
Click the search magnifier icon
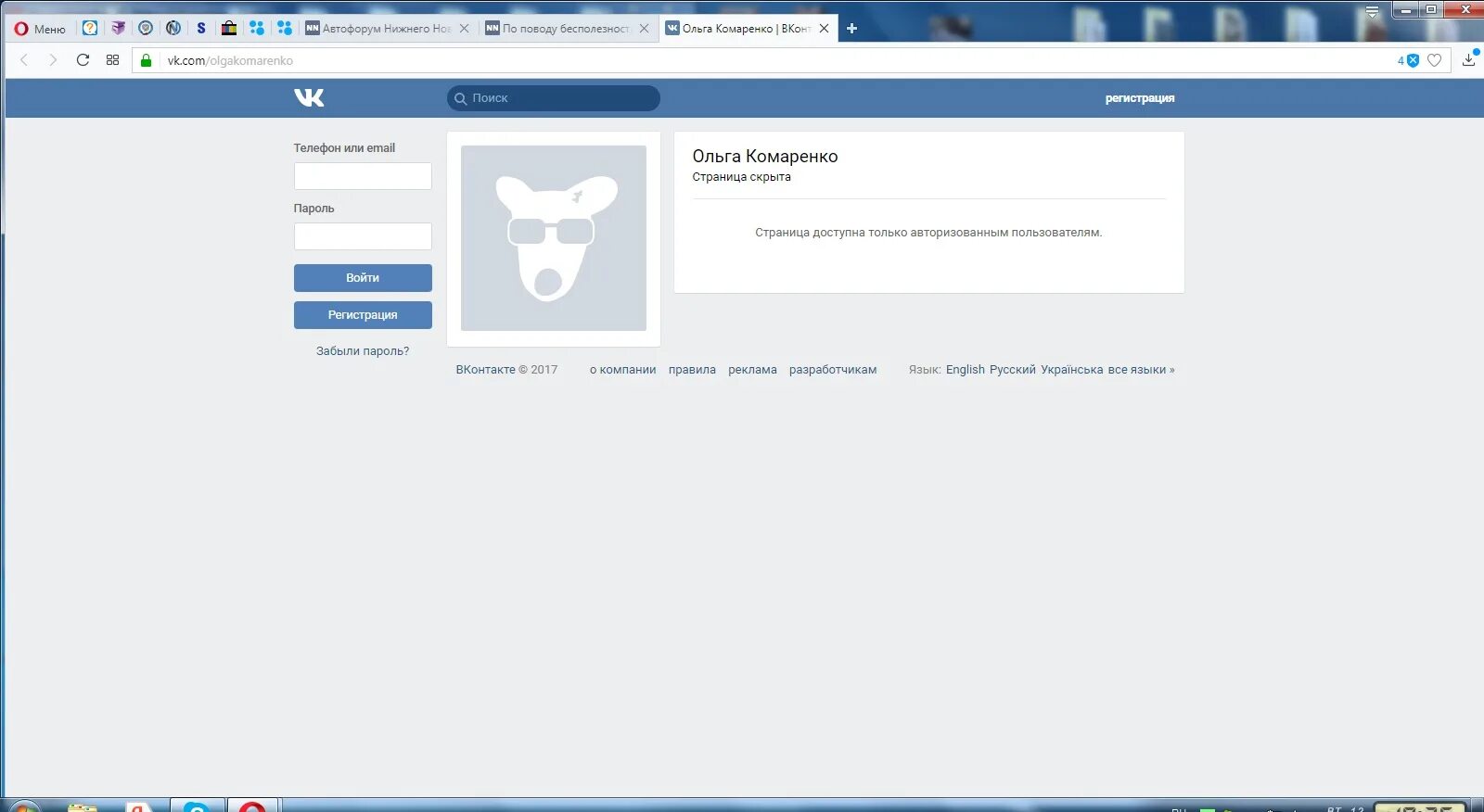461,98
